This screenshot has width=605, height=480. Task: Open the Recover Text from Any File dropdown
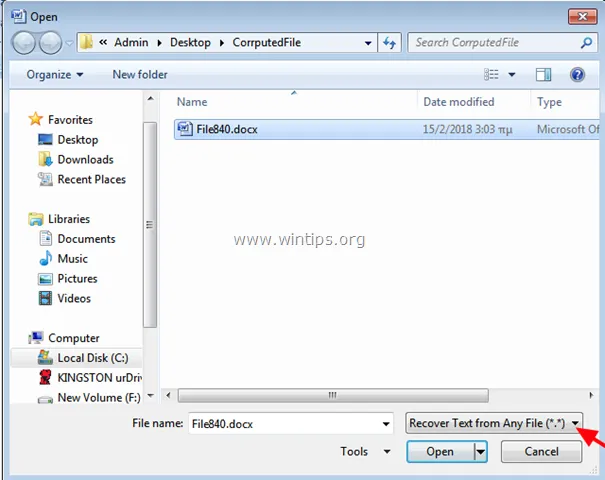pyautogui.click(x=494, y=423)
